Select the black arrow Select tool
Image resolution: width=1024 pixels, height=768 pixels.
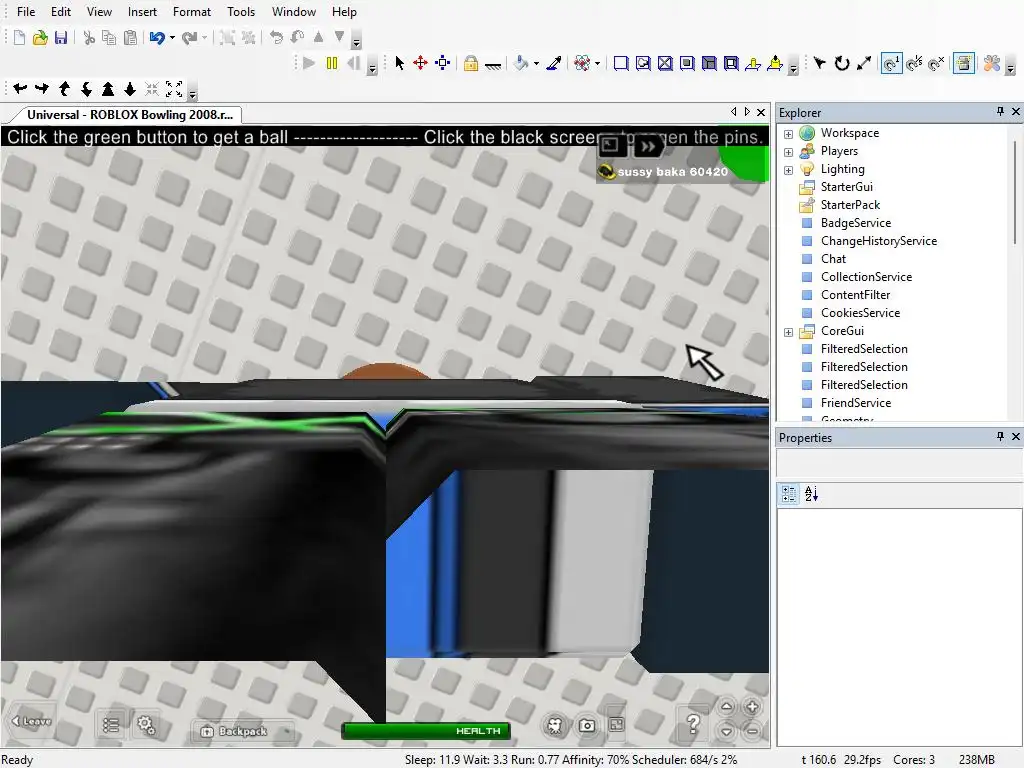(x=400, y=63)
